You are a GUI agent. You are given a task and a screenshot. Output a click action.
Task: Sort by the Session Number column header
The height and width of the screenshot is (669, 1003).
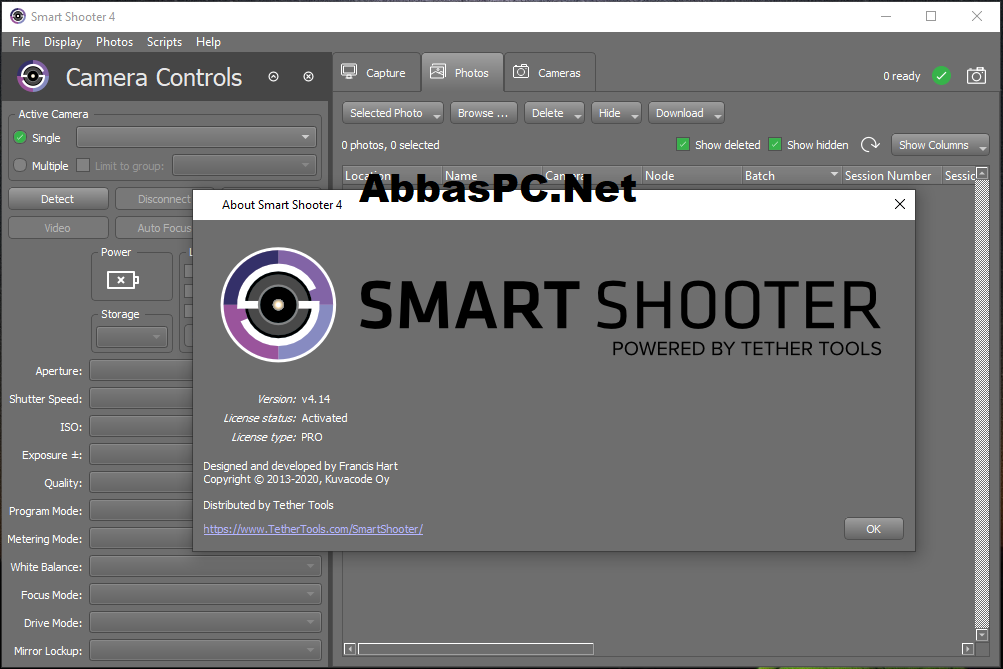(x=890, y=175)
